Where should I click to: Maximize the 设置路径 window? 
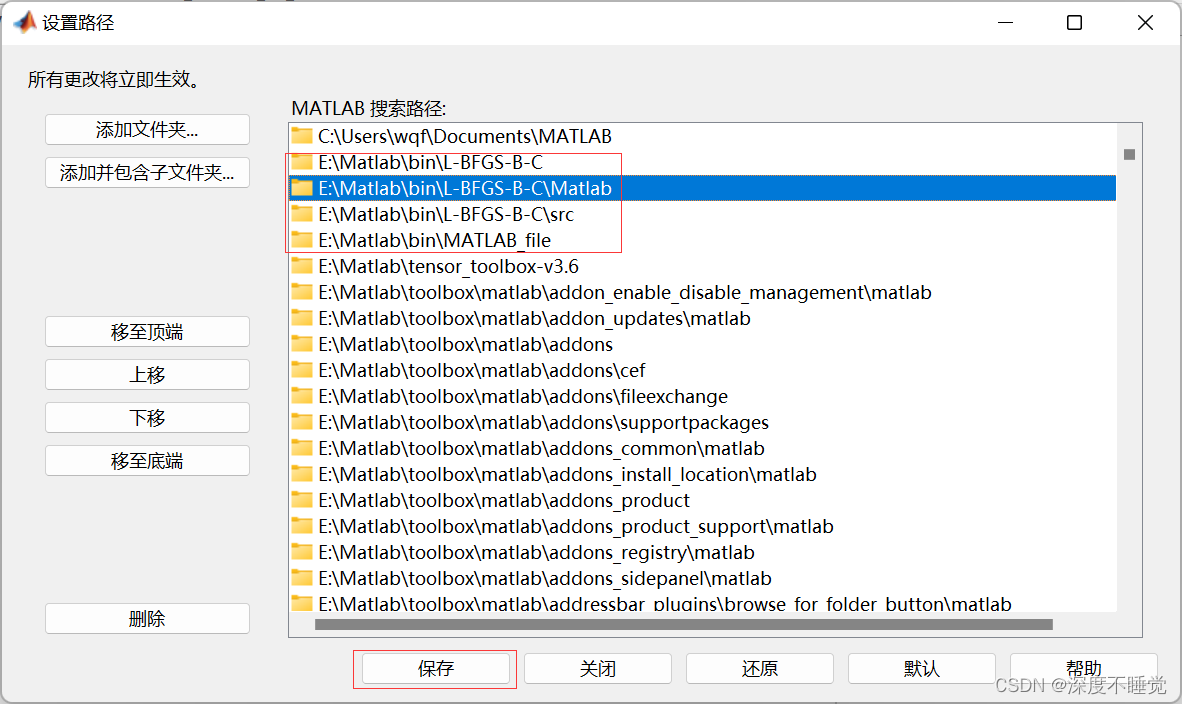coord(1075,23)
